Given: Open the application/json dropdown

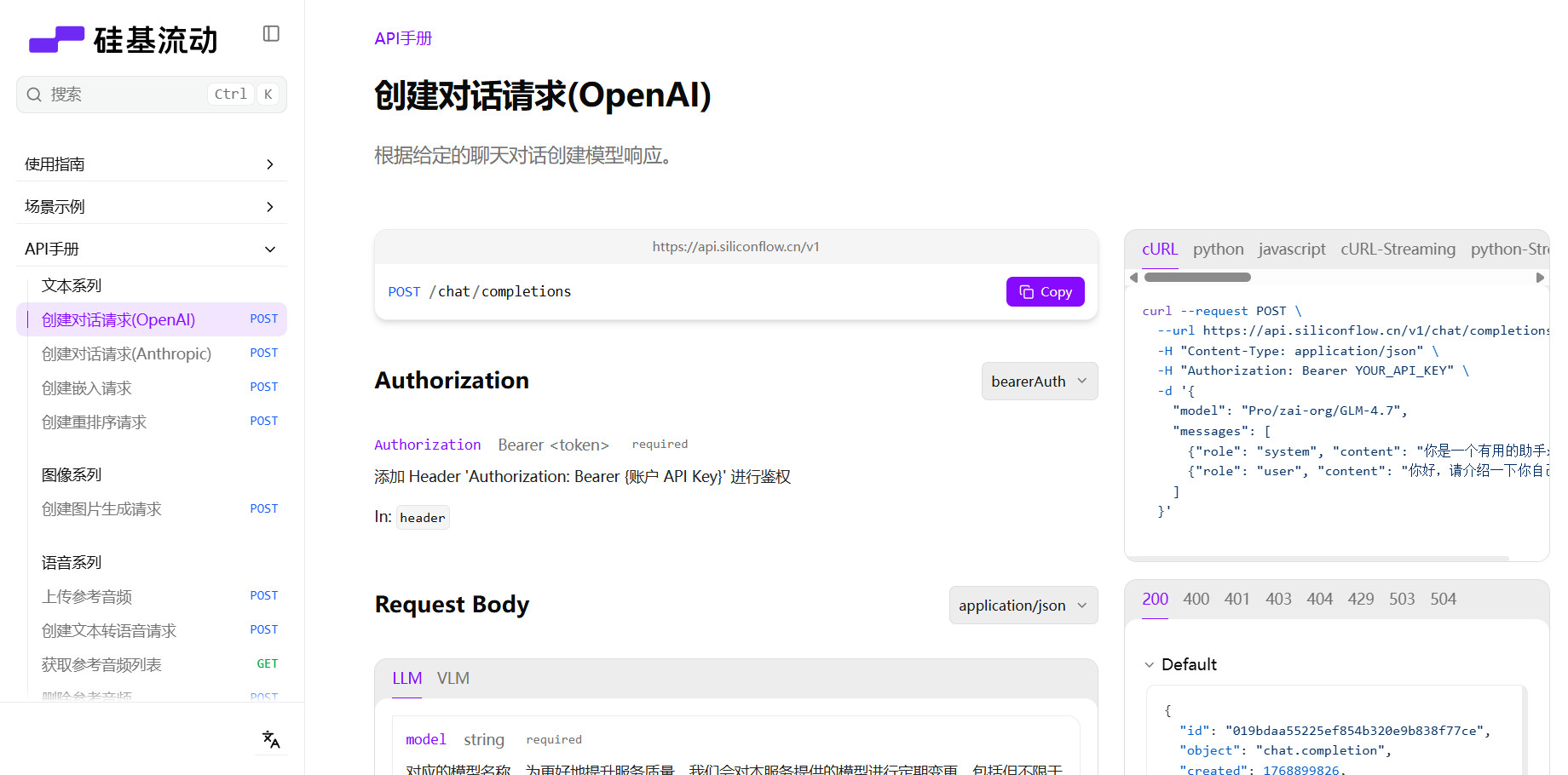Looking at the screenshot, I should pos(1023,606).
